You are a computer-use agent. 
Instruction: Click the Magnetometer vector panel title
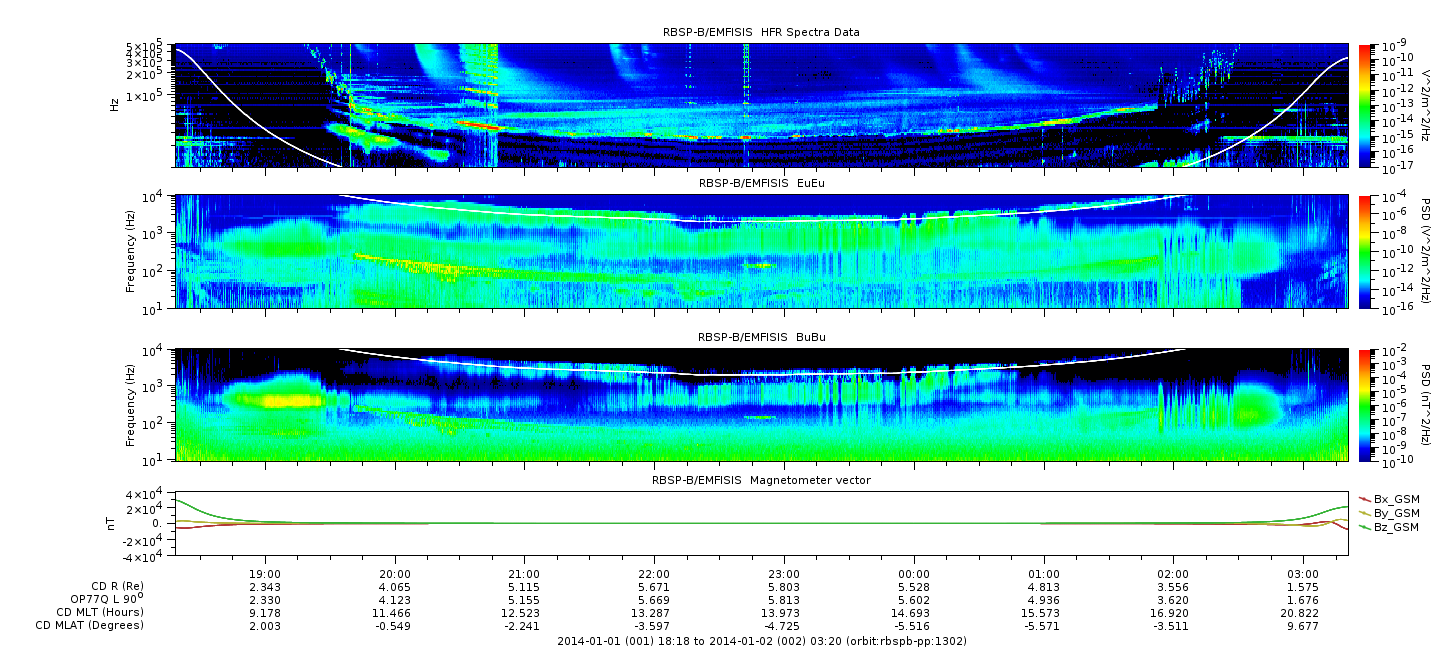click(761, 481)
